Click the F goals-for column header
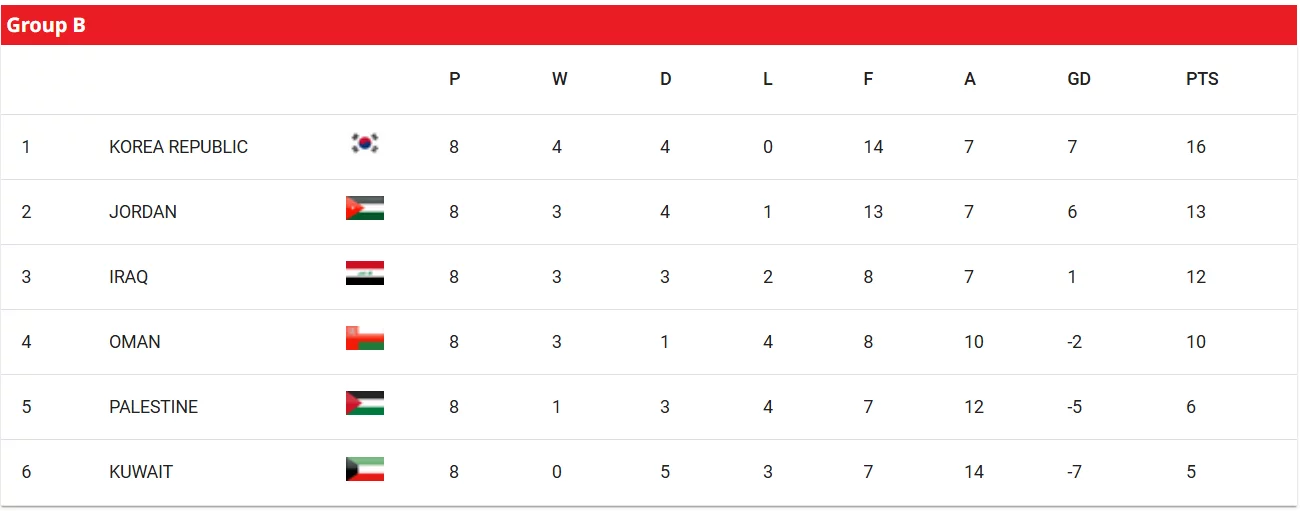 [868, 79]
